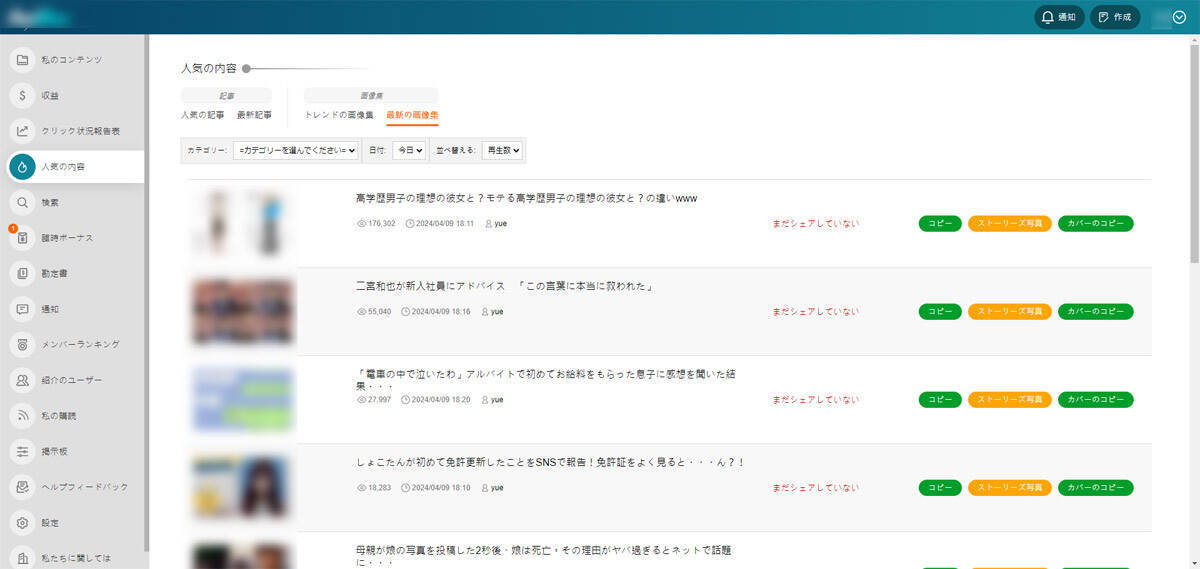Image resolution: width=1200 pixels, height=569 pixels.
Task: Switch to トレンドの画像集 tab
Action: 339,116
